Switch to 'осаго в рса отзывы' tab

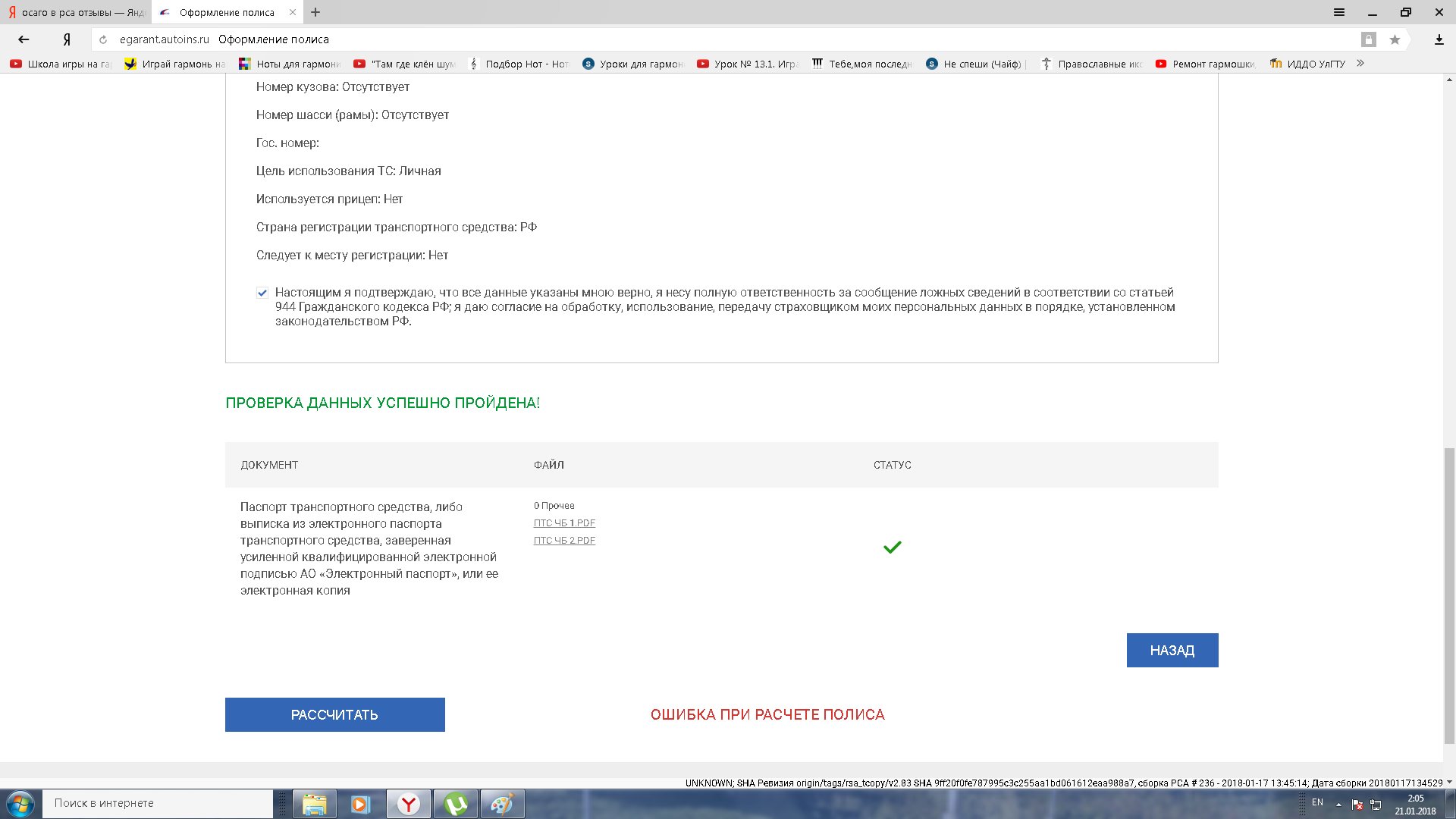76,12
